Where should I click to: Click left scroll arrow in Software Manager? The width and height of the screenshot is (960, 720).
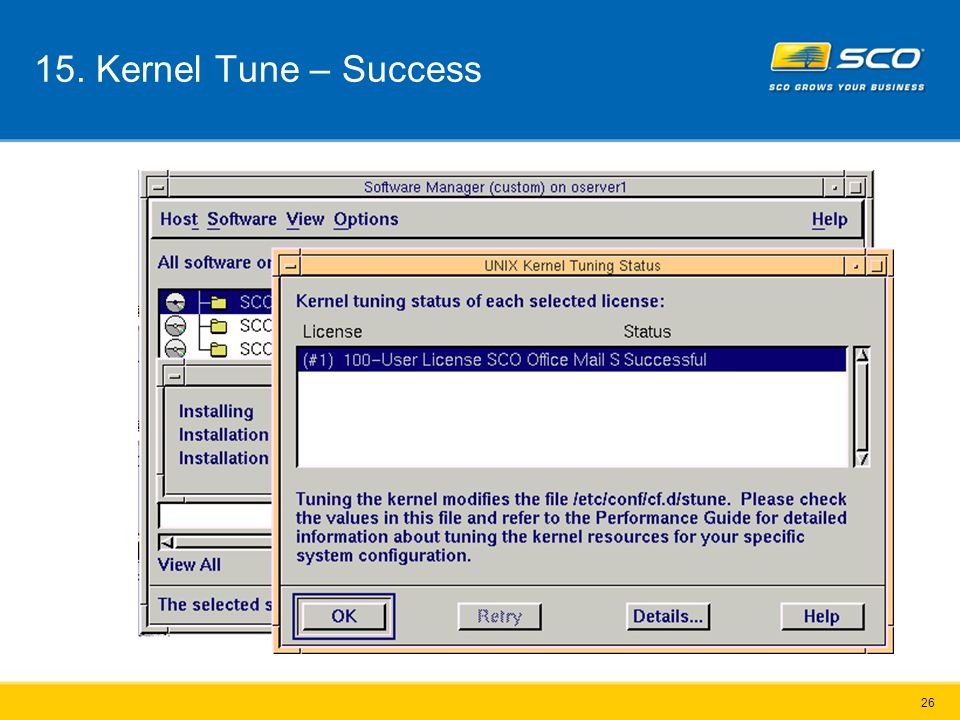(x=167, y=542)
